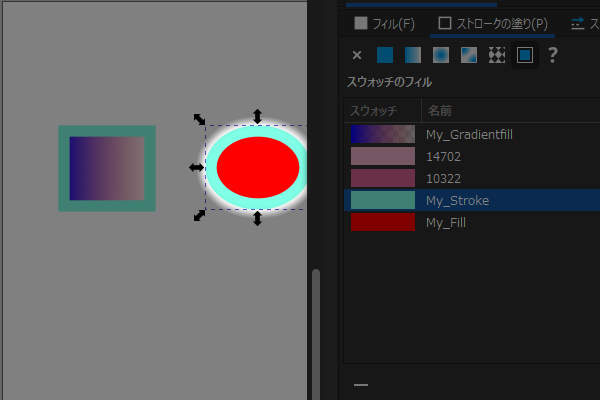The image size is (600, 400).
Task: Click the top-left diagonal scale handle
Action: [x=199, y=119]
